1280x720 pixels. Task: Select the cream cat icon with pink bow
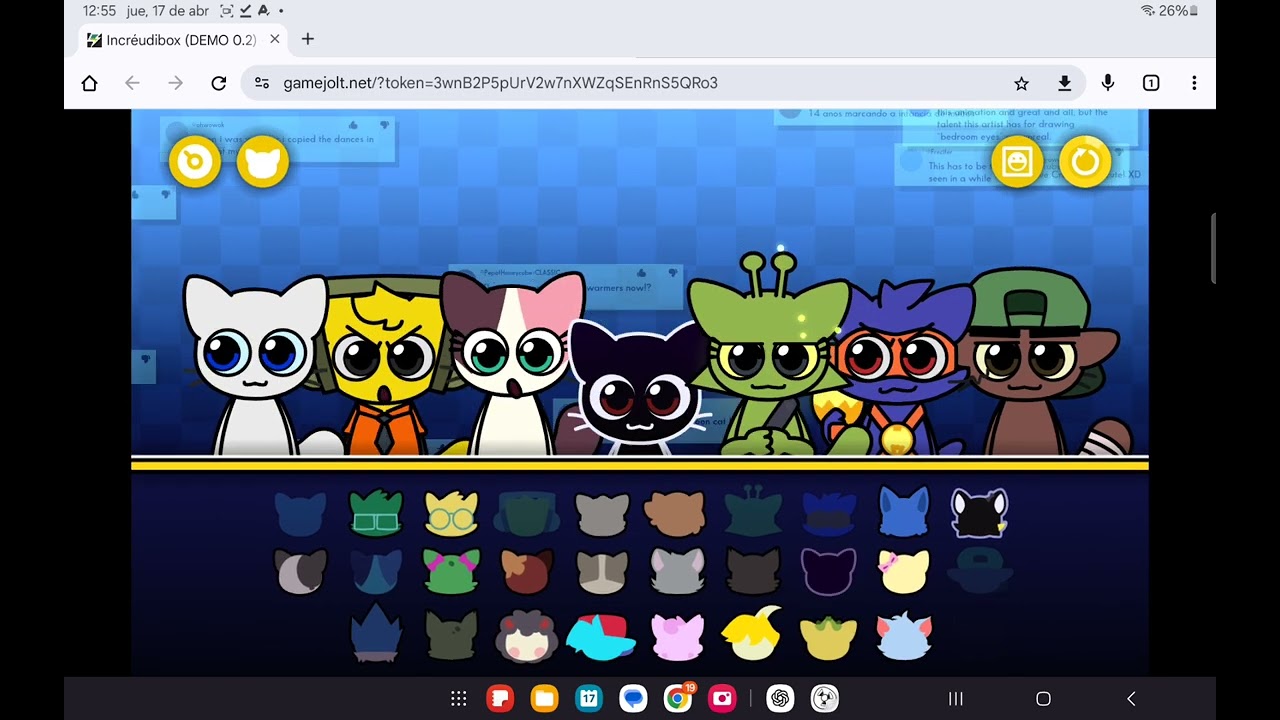(x=904, y=571)
